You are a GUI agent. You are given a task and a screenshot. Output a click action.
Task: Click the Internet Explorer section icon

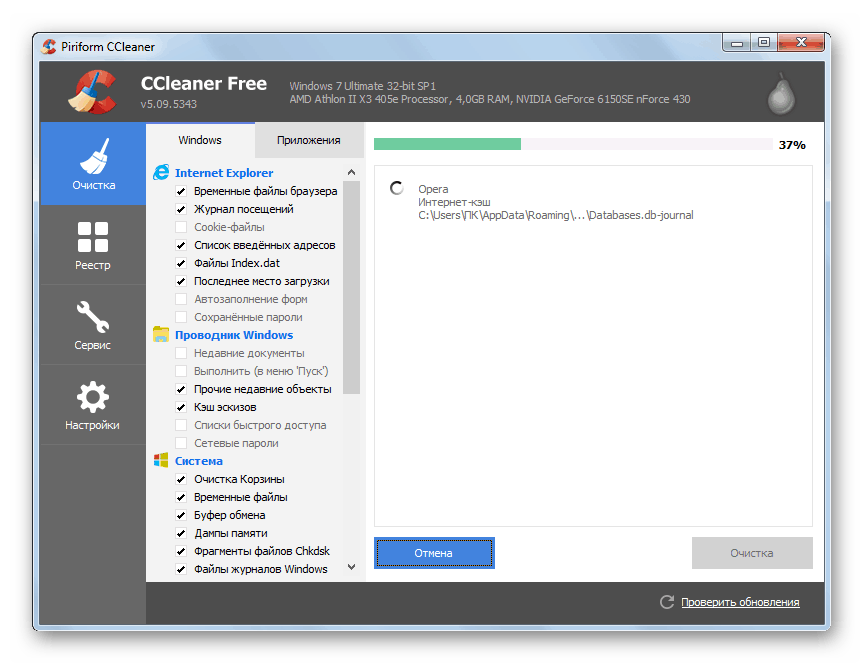pyautogui.click(x=161, y=172)
